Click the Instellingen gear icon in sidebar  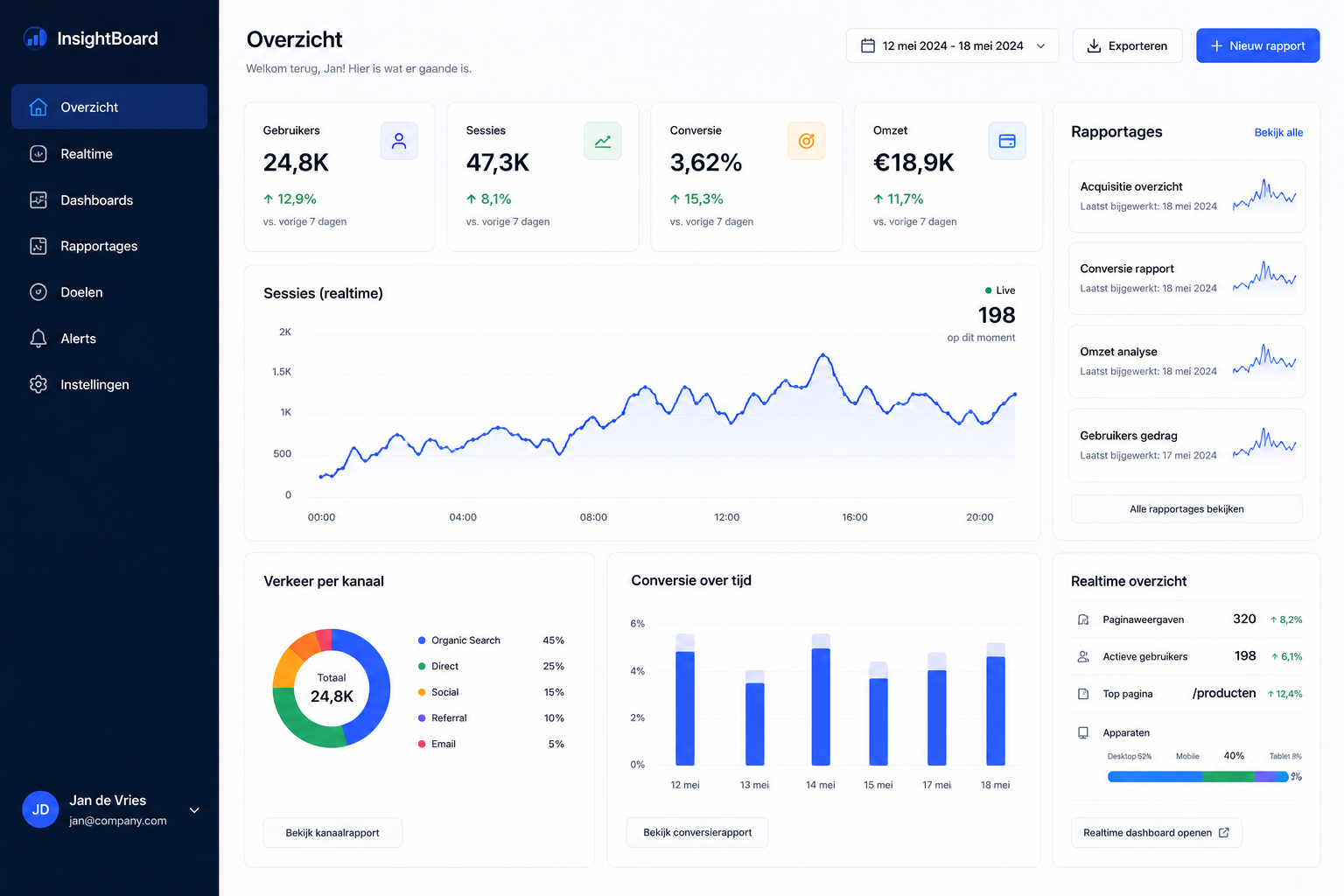click(x=38, y=384)
